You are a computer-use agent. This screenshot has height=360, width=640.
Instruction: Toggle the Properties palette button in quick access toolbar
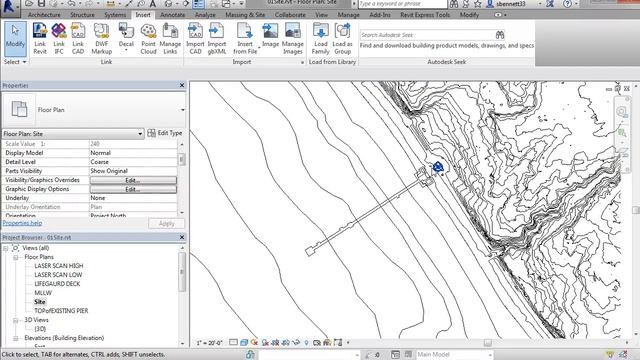click(198, 4)
